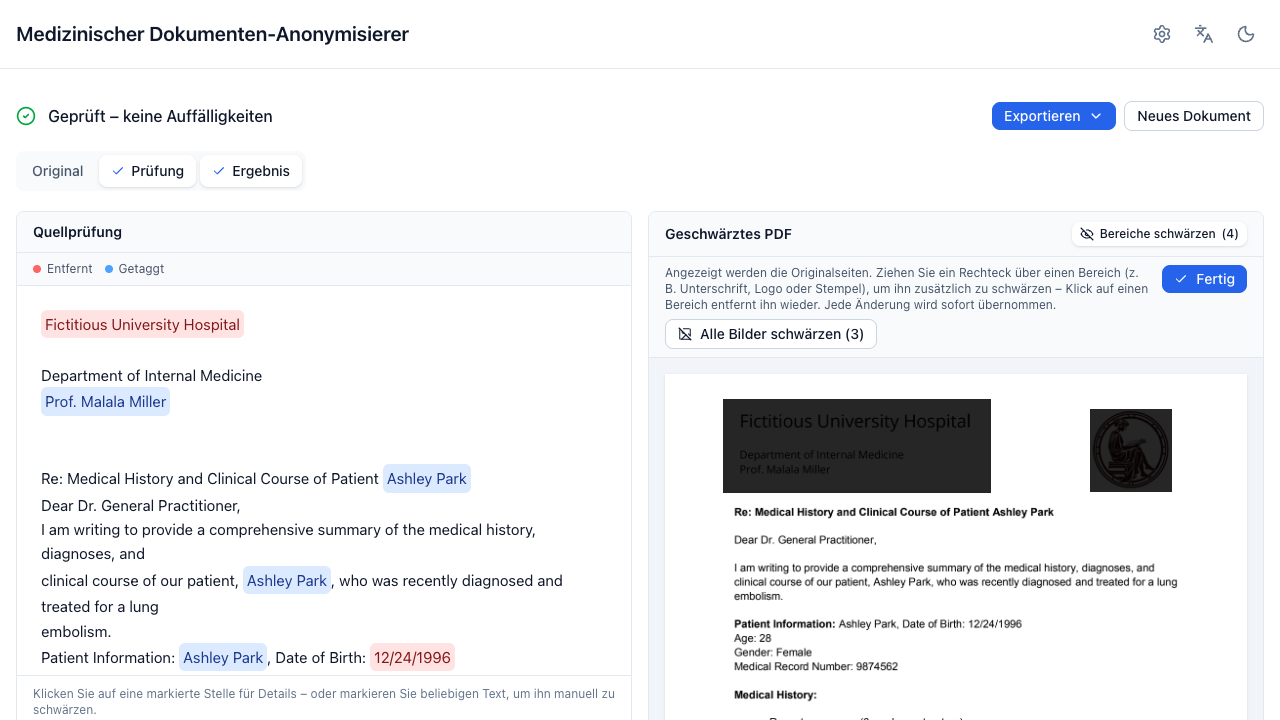Open the Exportieren dropdown
Screen dimensions: 1280x720
[x=1053, y=116]
